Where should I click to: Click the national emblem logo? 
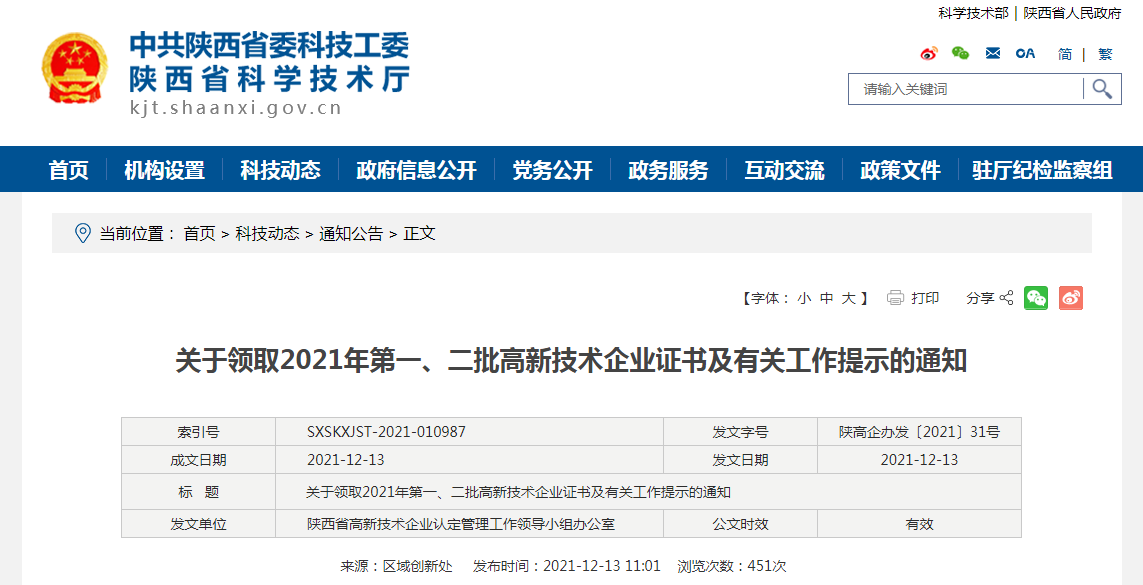click(x=73, y=69)
